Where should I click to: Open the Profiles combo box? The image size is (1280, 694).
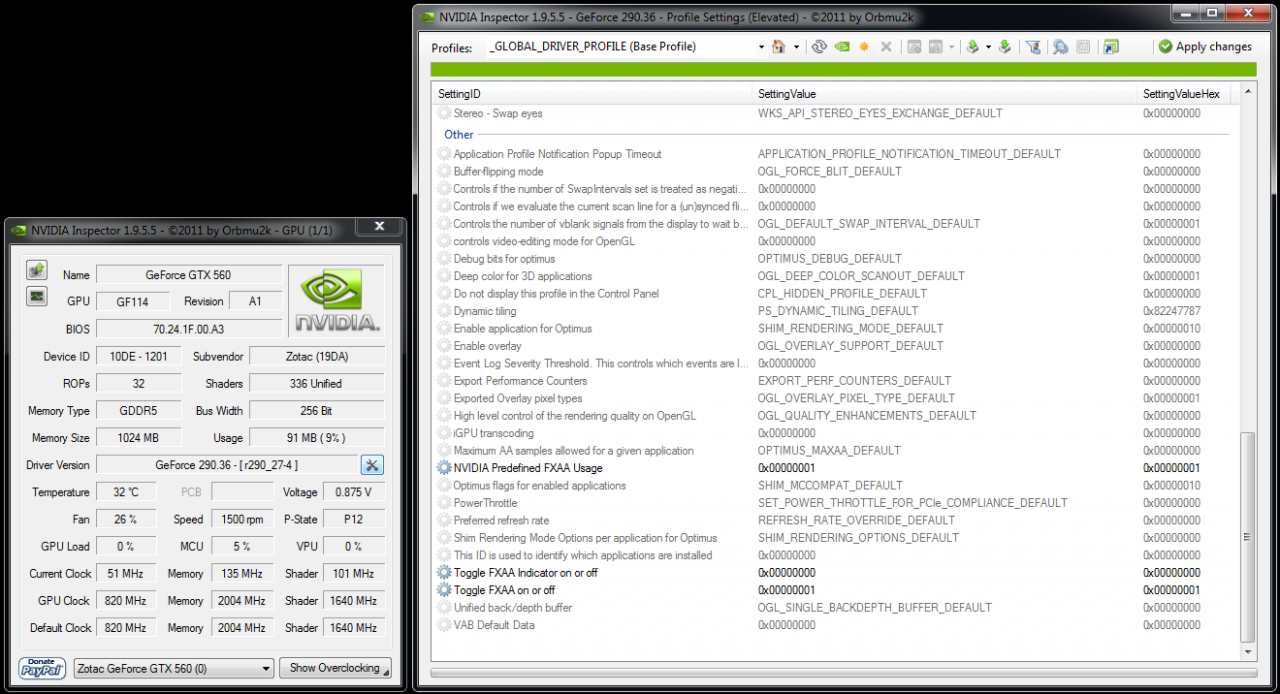coord(625,47)
